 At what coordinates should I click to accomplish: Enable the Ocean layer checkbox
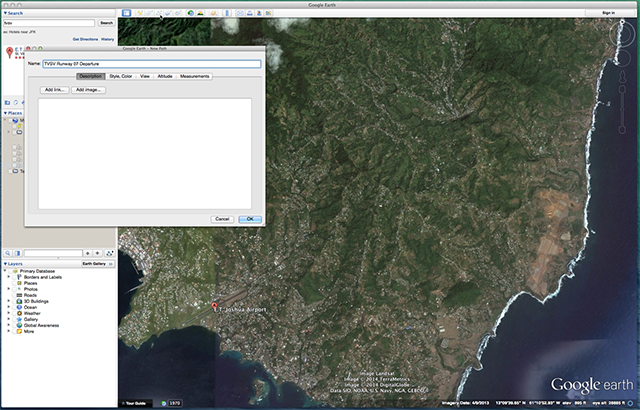click(13, 307)
